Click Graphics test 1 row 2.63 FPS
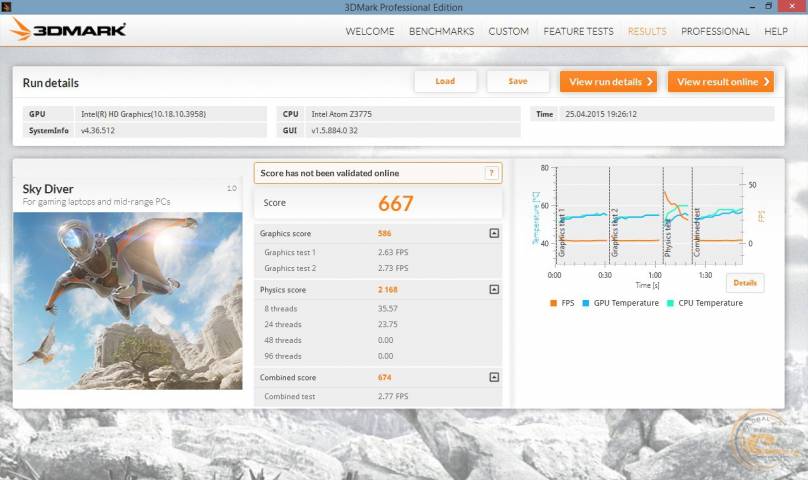Image resolution: width=808 pixels, height=480 pixels. pyautogui.click(x=378, y=252)
